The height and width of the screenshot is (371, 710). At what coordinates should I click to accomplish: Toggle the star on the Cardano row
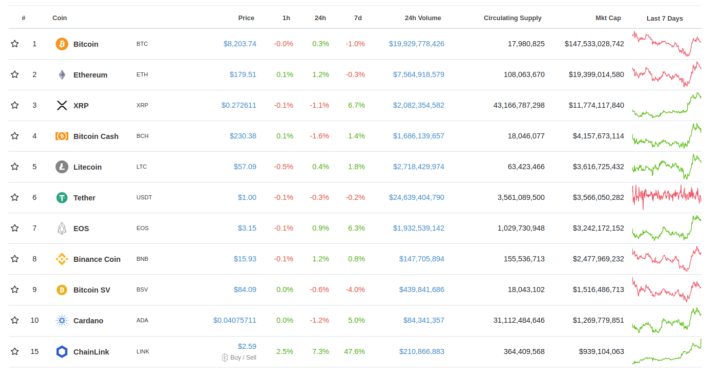pos(15,320)
